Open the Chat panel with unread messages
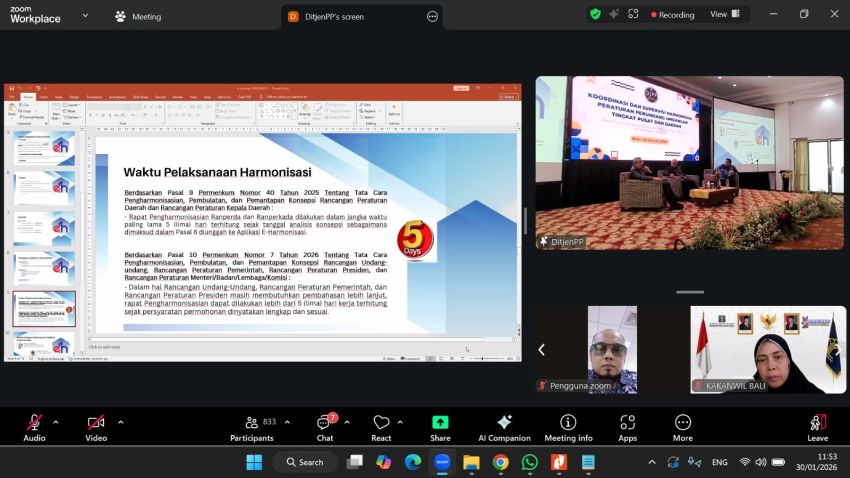This screenshot has width=850, height=478. coord(325,428)
